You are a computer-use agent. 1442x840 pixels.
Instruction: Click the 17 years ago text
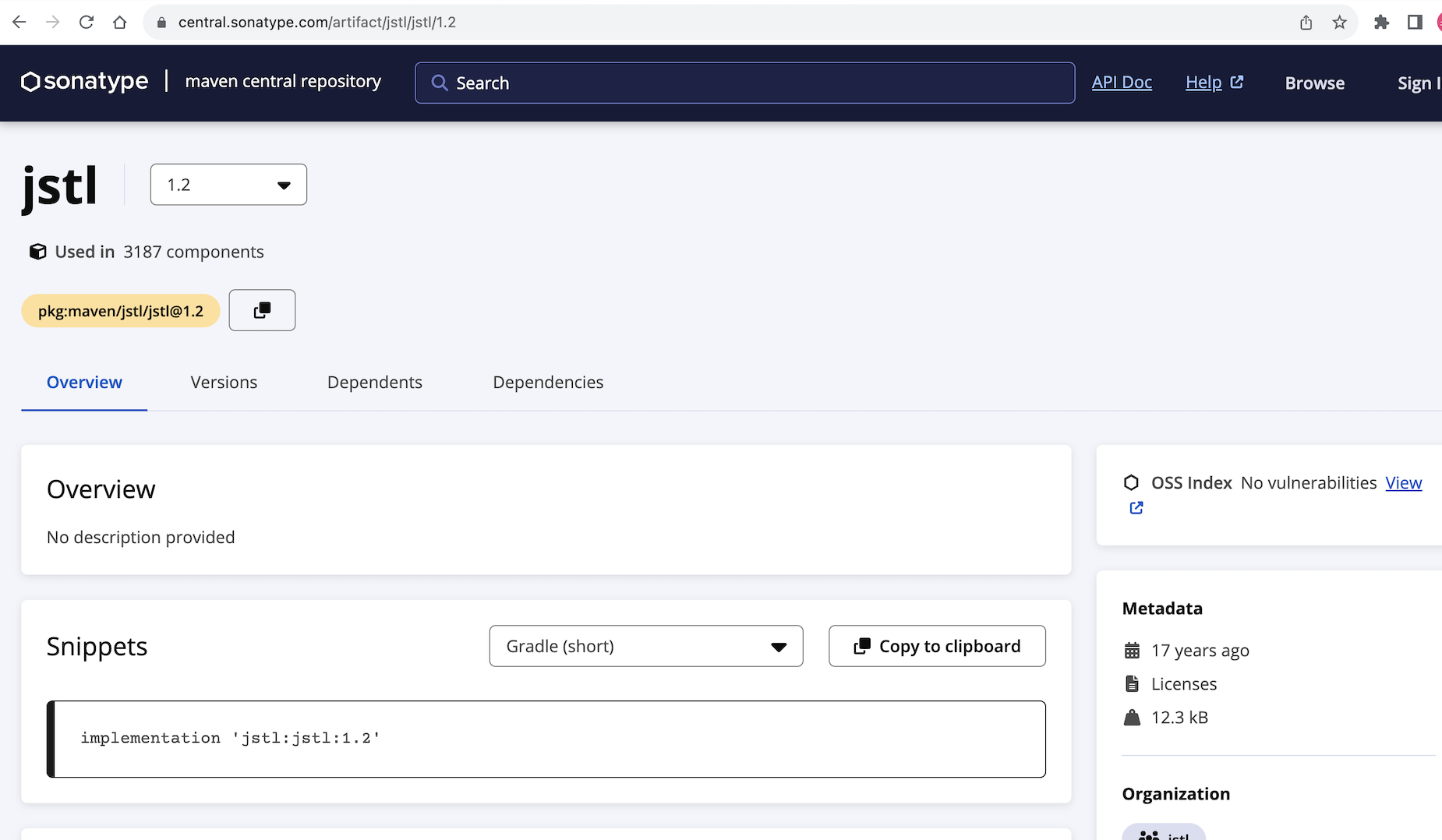point(1200,650)
